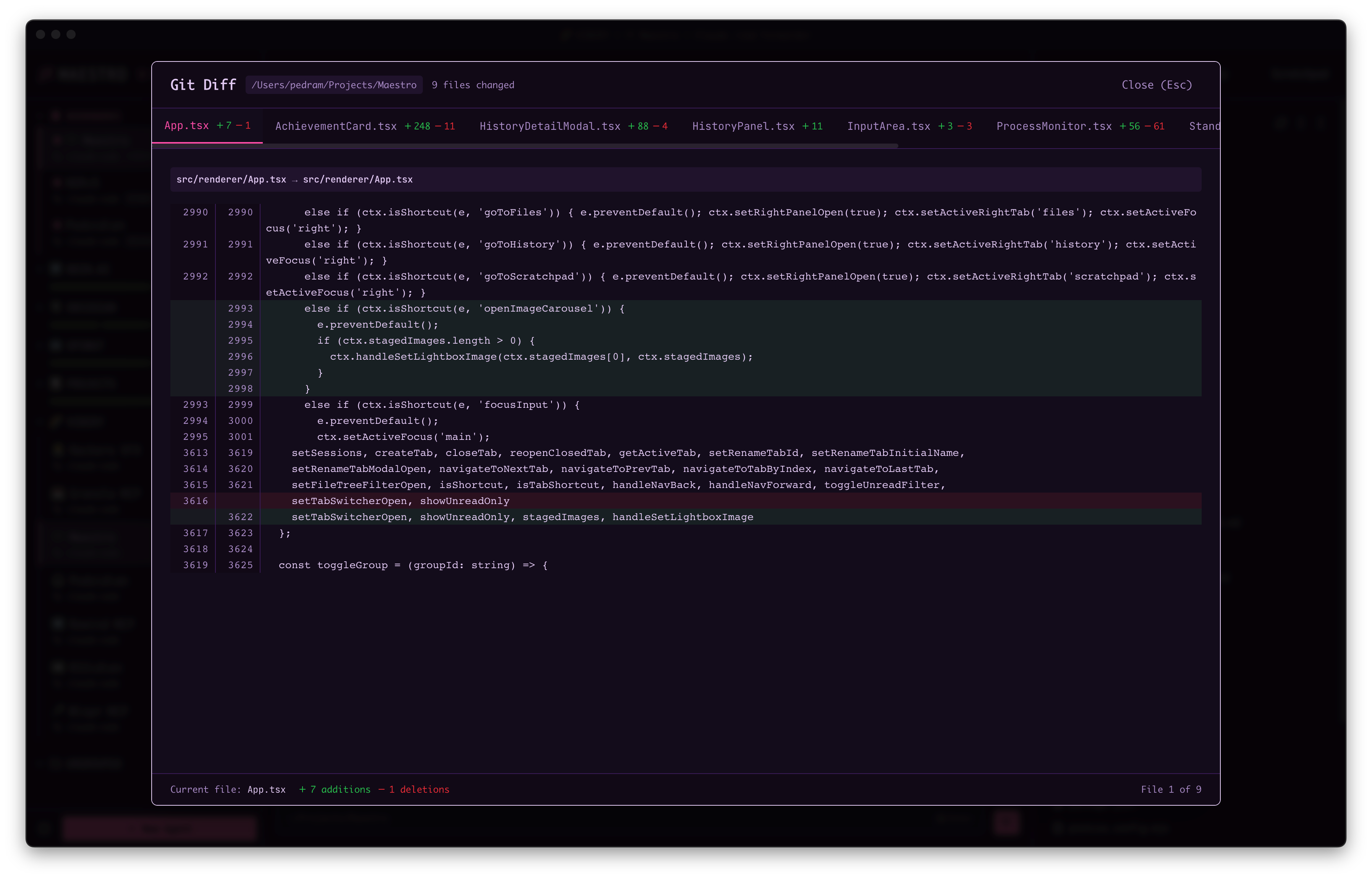Click the 'Current file: App.tsx' status label
The height and width of the screenshot is (879, 1372).
228,789
